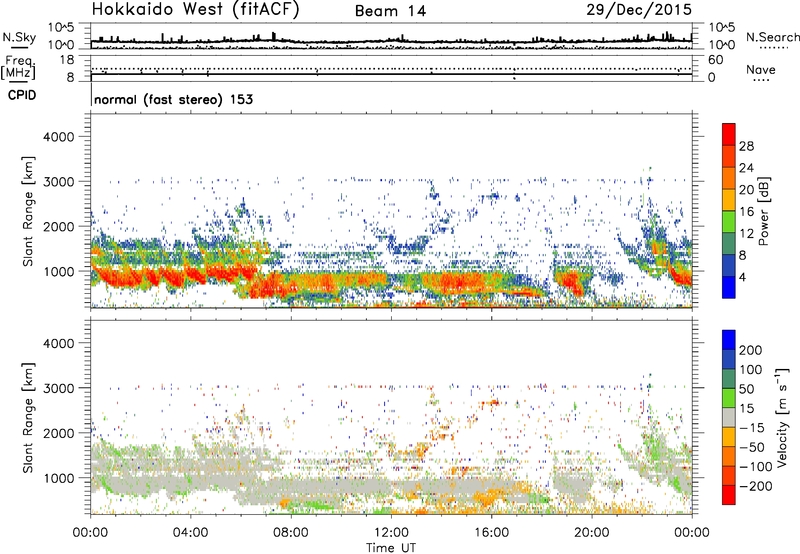
Task: Click the gray segment of the velocity color bar
Action: 729,418
